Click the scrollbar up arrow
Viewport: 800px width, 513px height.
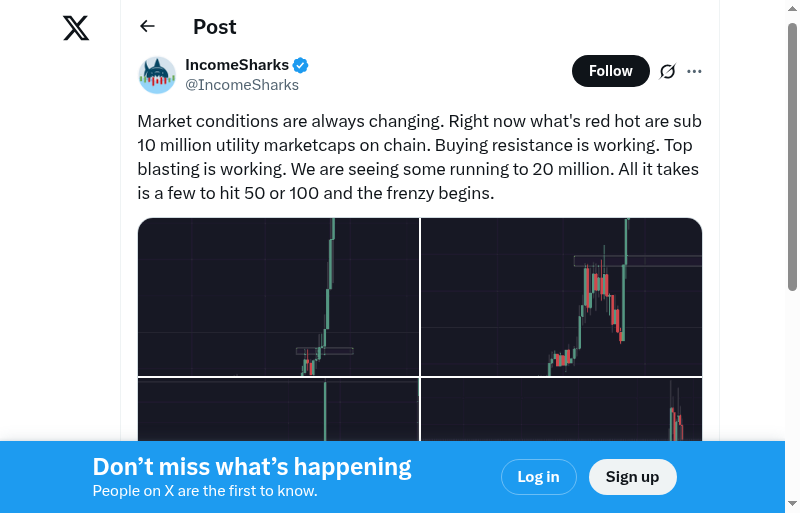(x=792, y=9)
